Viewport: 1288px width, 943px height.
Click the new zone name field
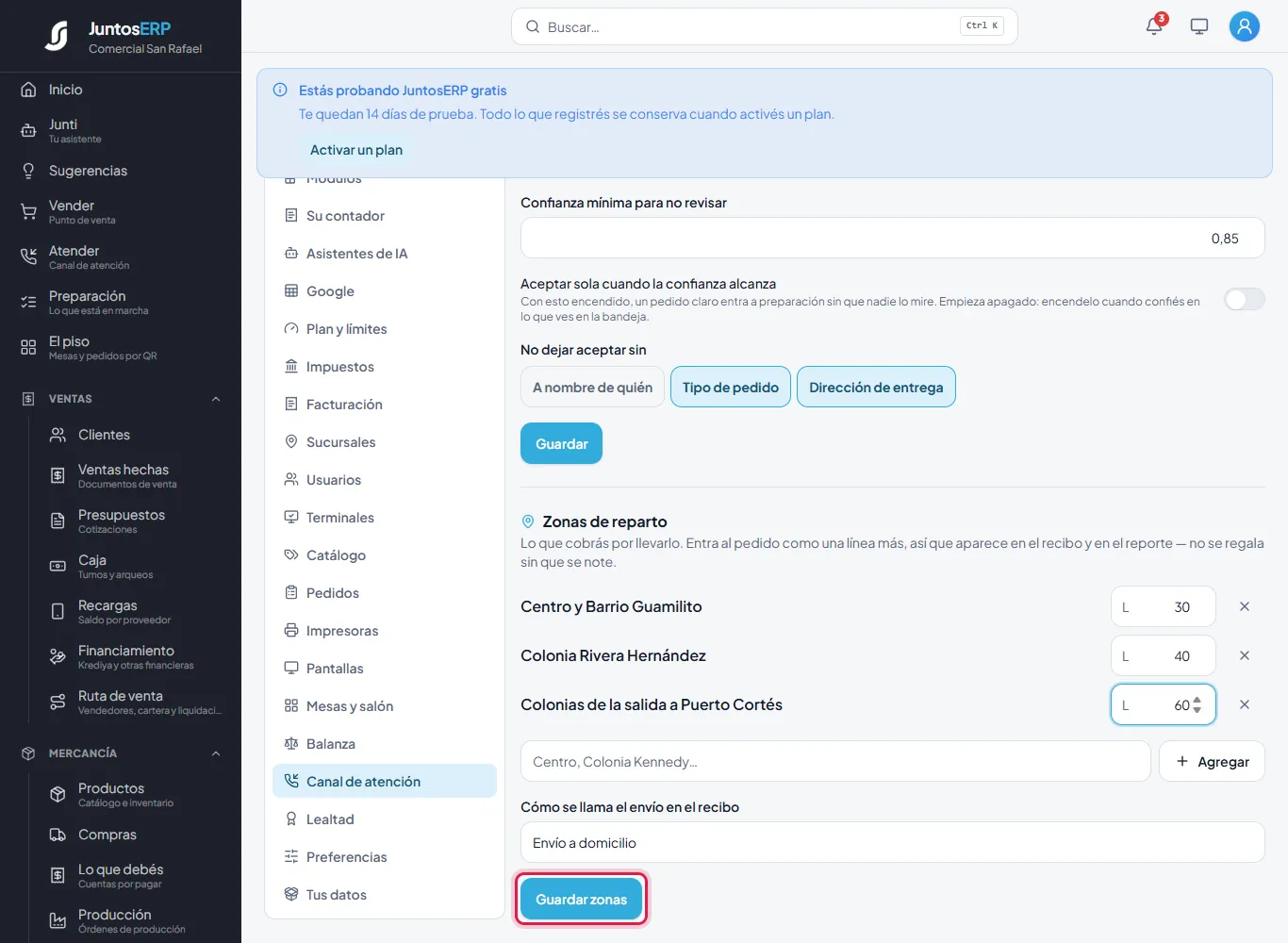point(835,761)
